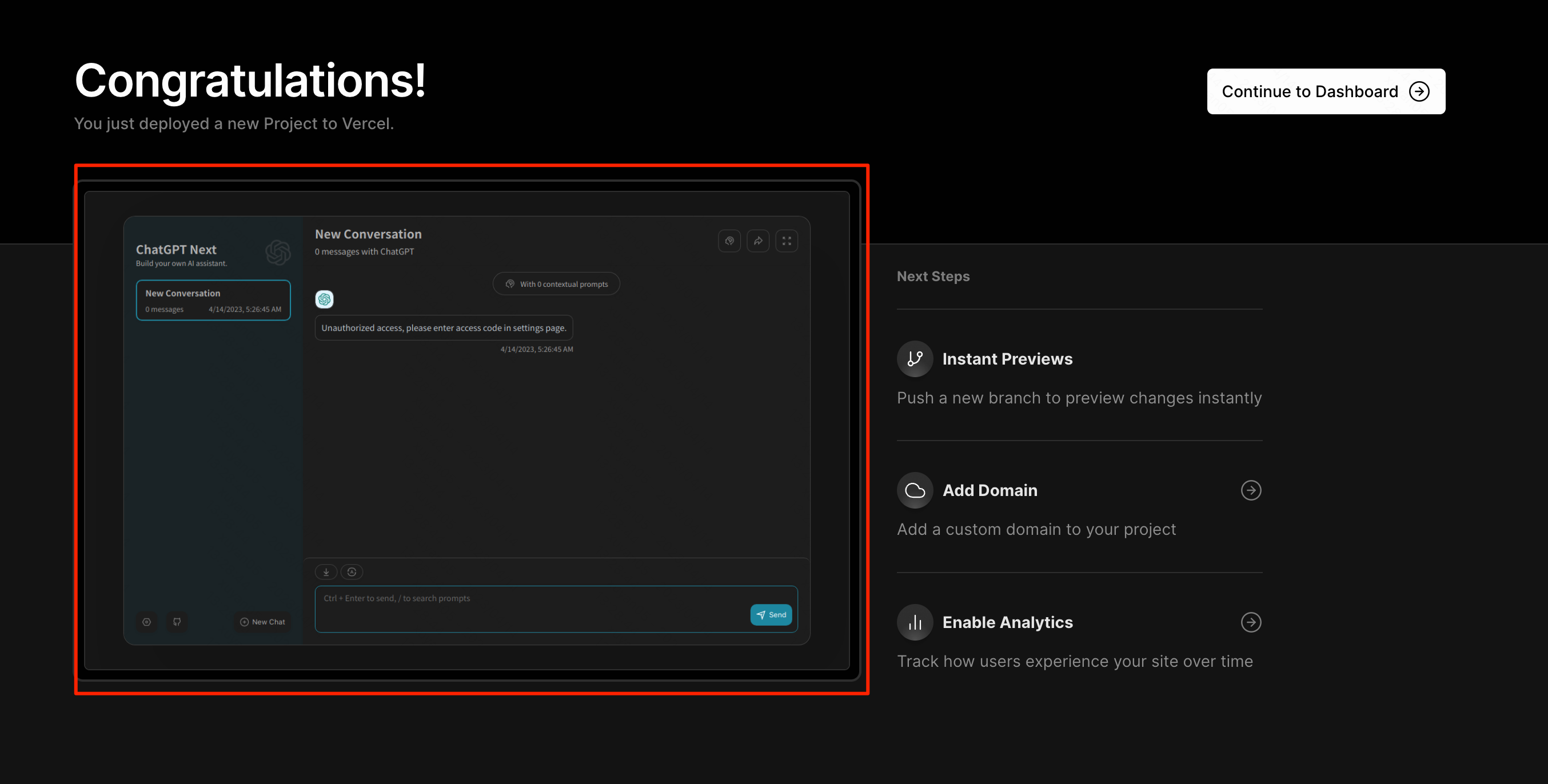The width and height of the screenshot is (1548, 784).
Task: Click the With 0 contextual prompts pill
Action: point(556,283)
